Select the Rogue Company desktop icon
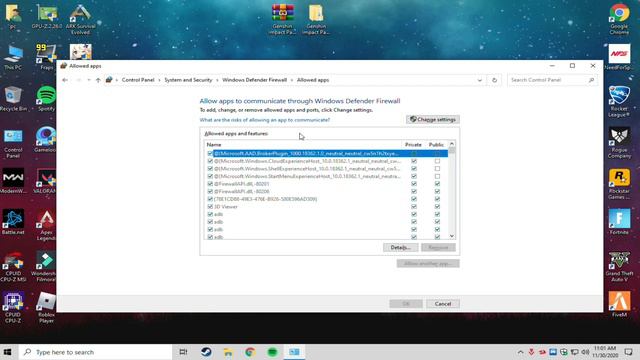The height and width of the screenshot is (360, 640). tap(619, 142)
